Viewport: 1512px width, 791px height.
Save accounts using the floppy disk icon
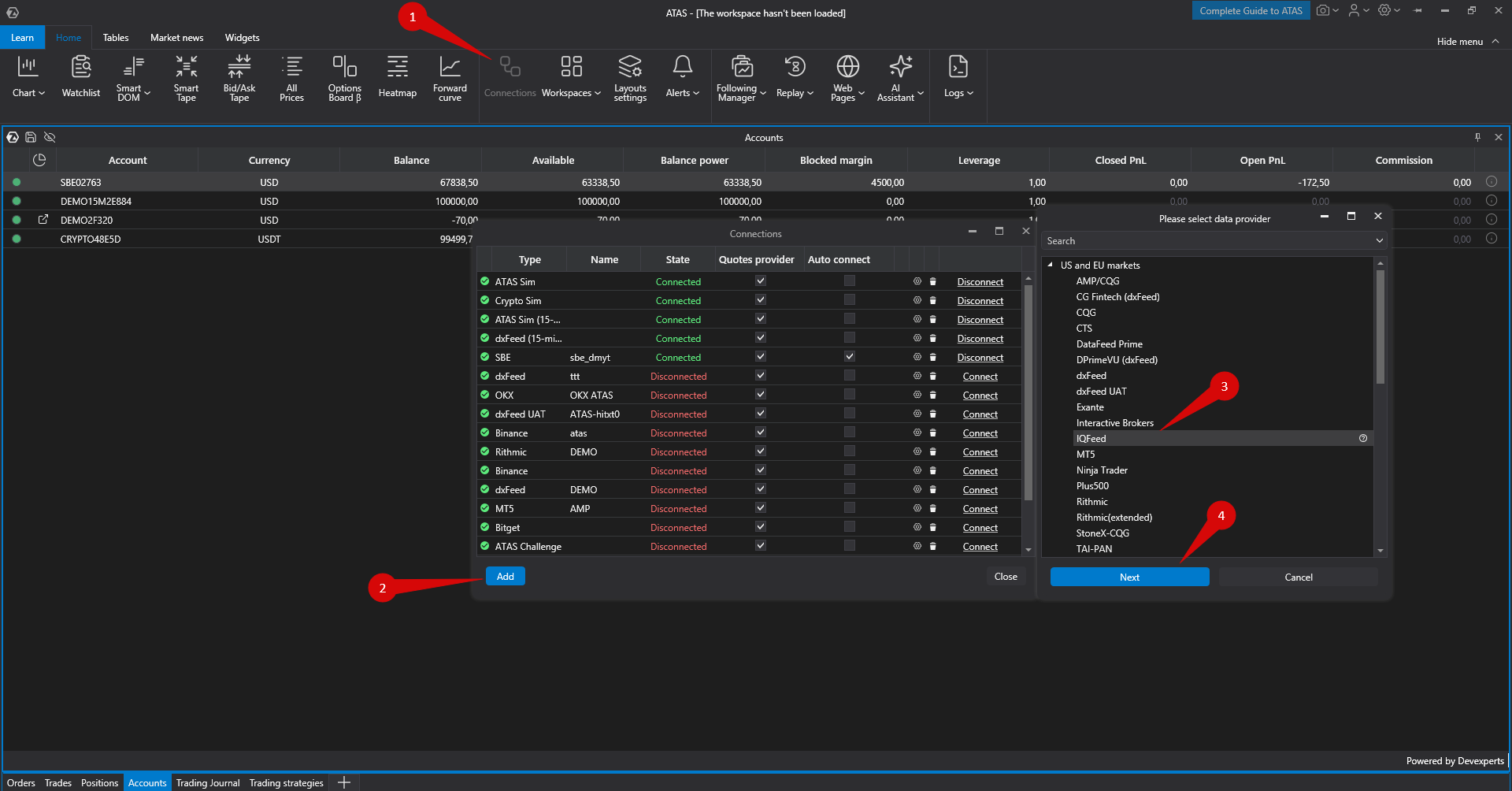pyautogui.click(x=31, y=137)
